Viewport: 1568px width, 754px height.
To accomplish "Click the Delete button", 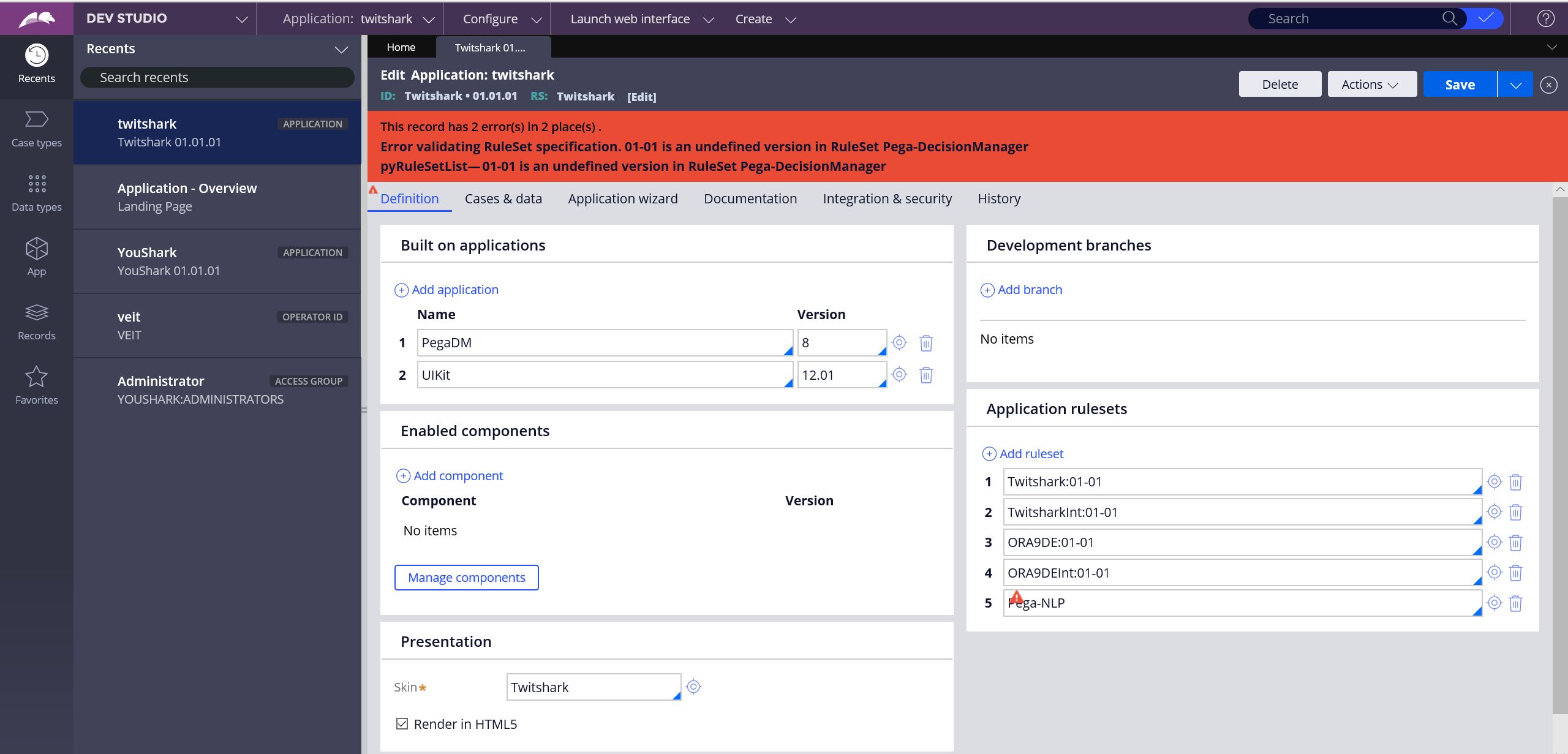I will click(1280, 84).
